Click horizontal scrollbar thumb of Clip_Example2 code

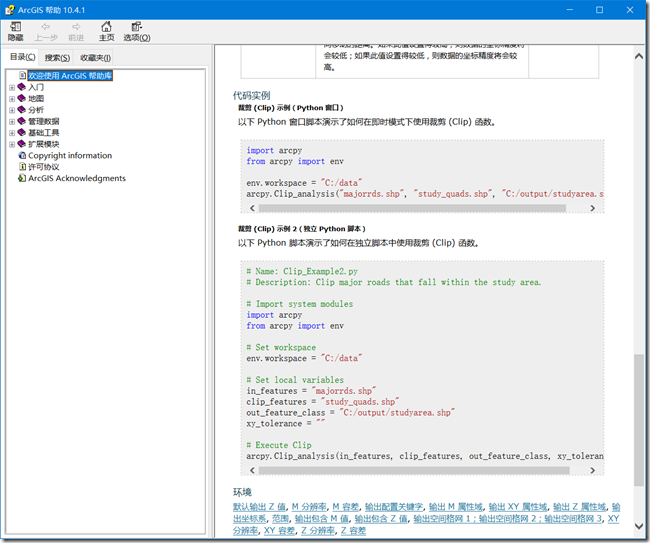click(414, 470)
